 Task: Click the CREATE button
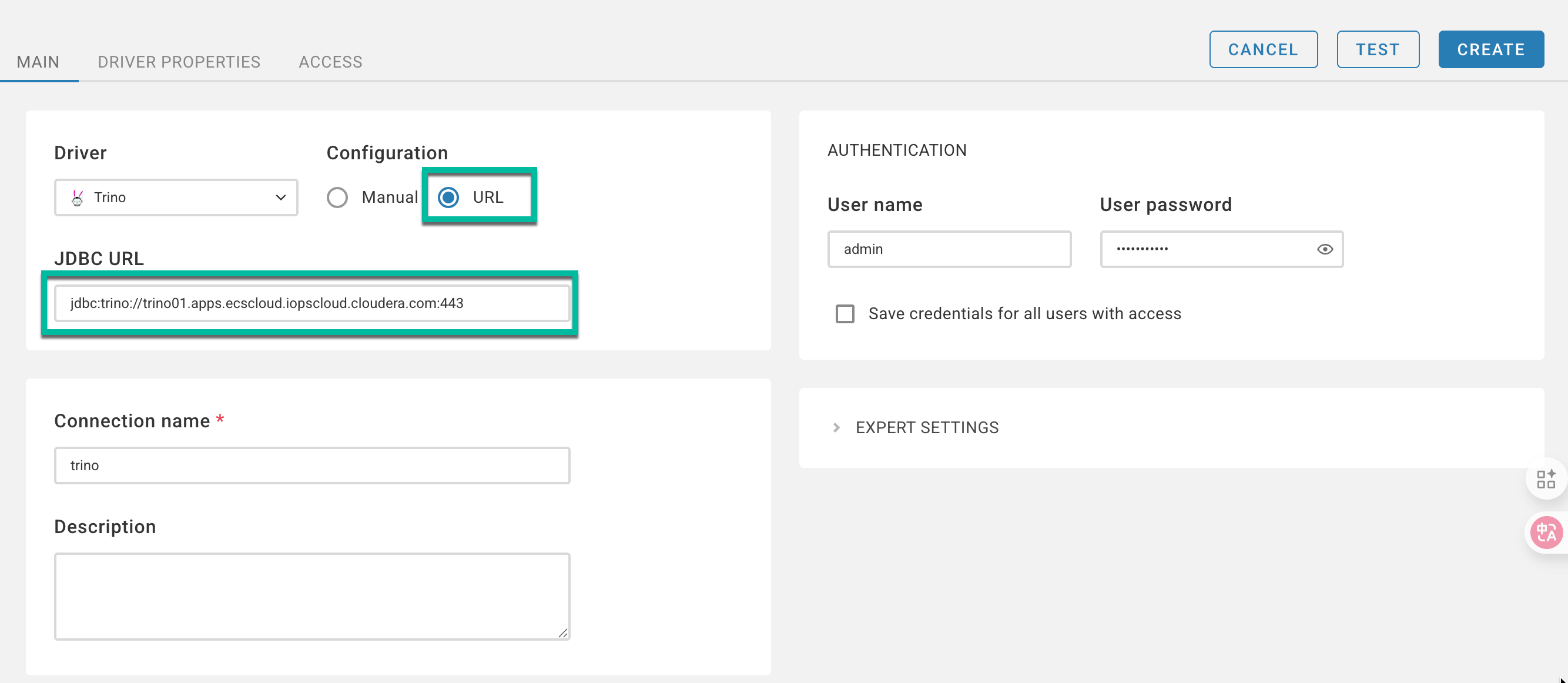click(1490, 50)
